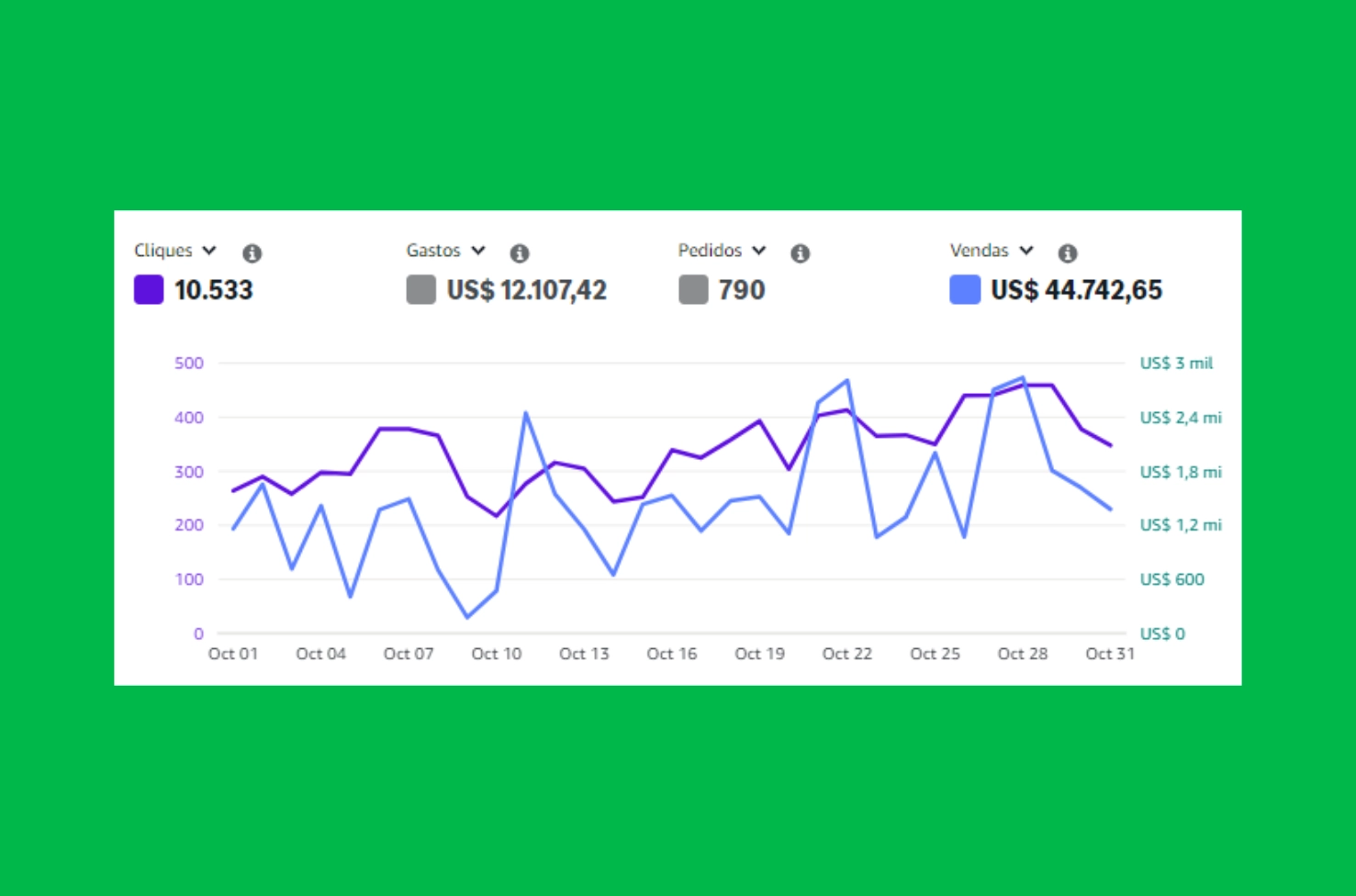Click the 10.533 total clicks value

(x=213, y=290)
